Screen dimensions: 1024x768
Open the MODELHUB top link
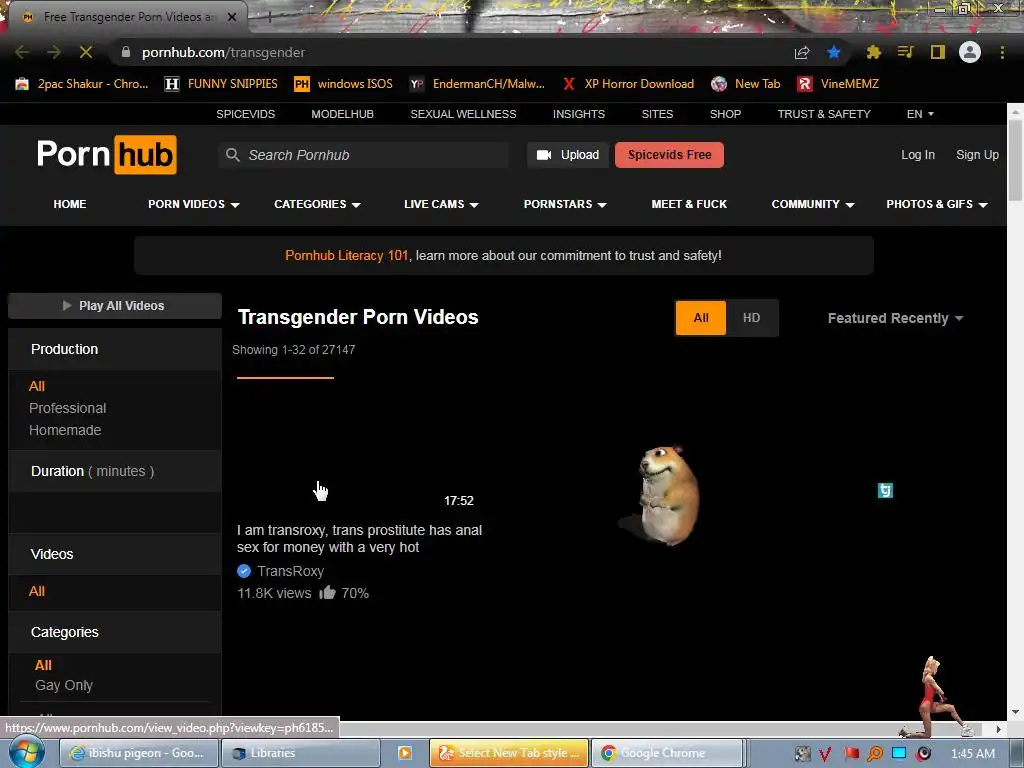(342, 114)
